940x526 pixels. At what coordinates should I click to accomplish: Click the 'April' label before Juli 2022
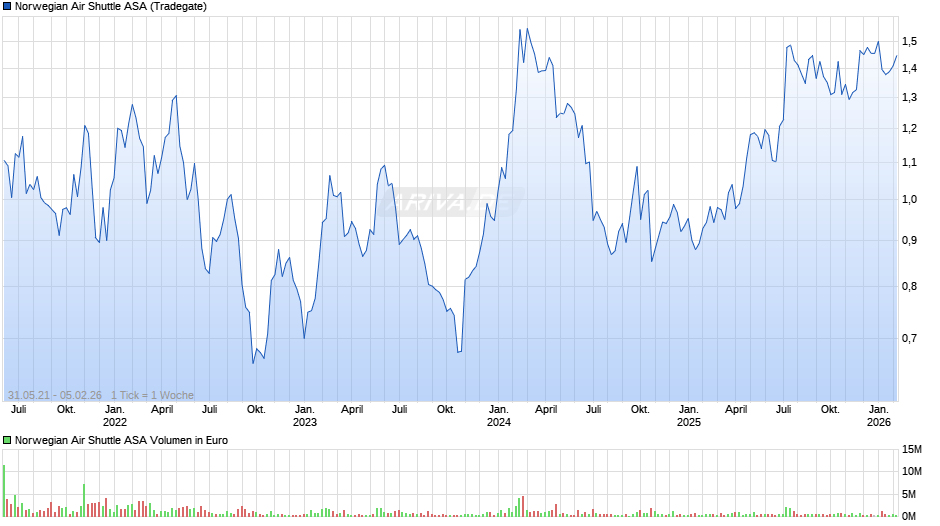pyautogui.click(x=162, y=410)
